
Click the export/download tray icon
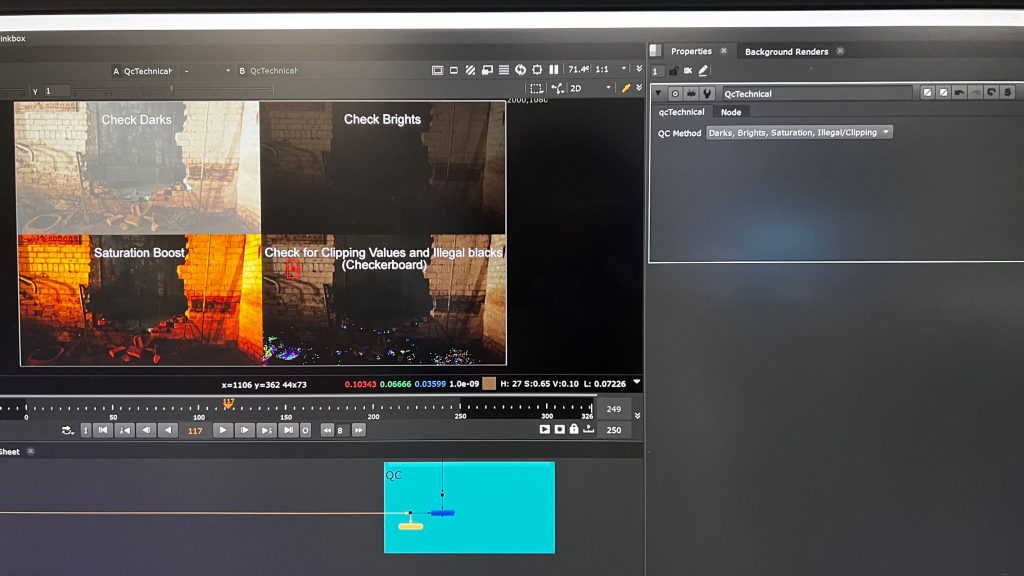click(x=588, y=429)
